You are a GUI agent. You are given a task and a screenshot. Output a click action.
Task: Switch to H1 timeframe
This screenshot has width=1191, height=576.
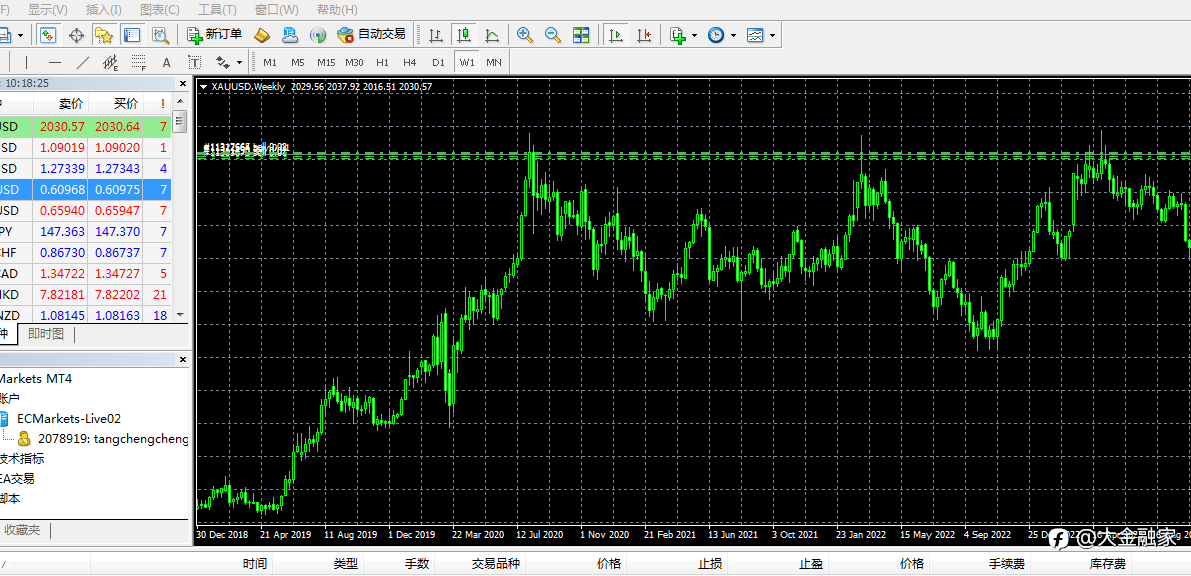coord(382,62)
